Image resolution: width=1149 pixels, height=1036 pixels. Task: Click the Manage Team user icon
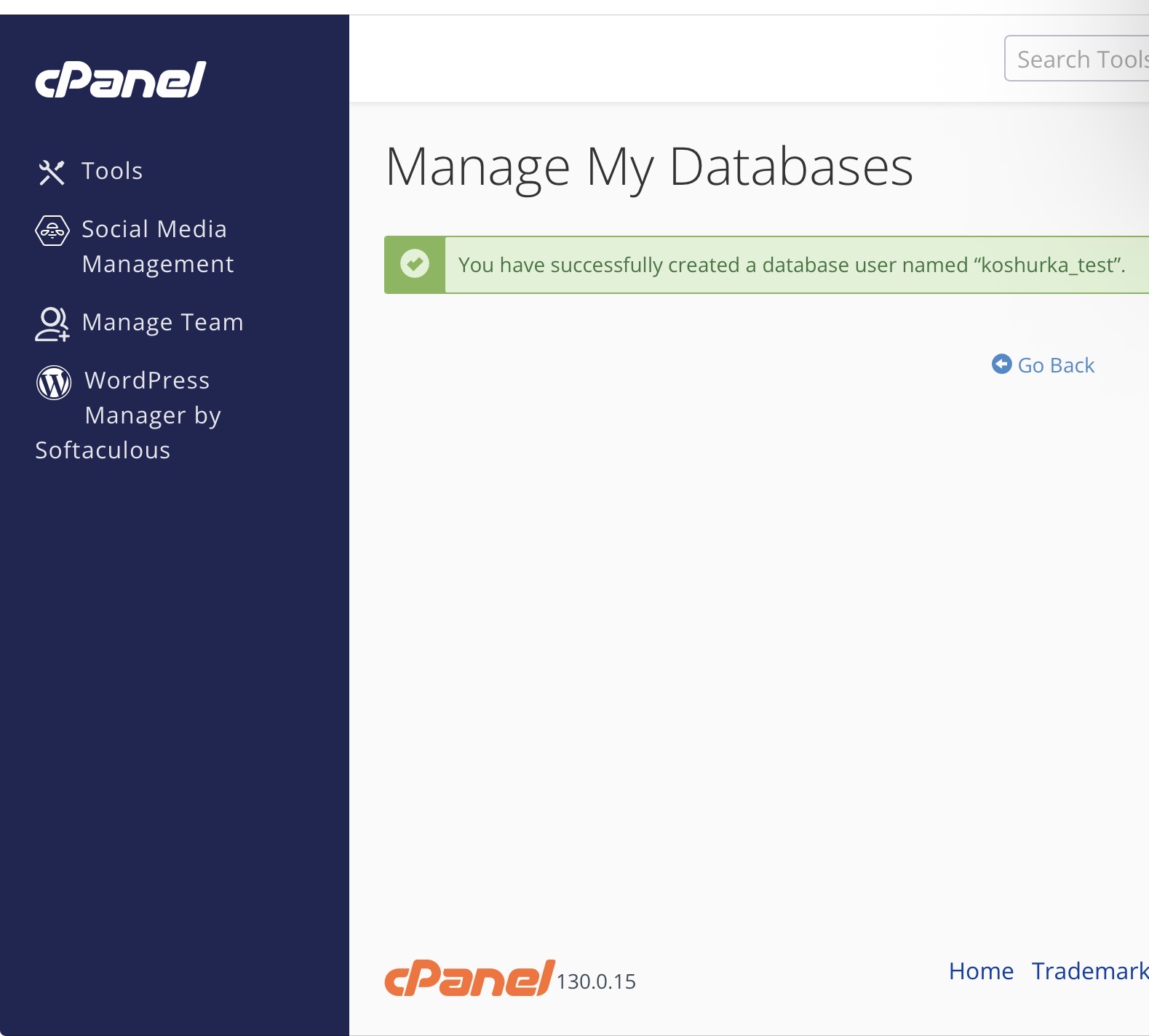[52, 324]
